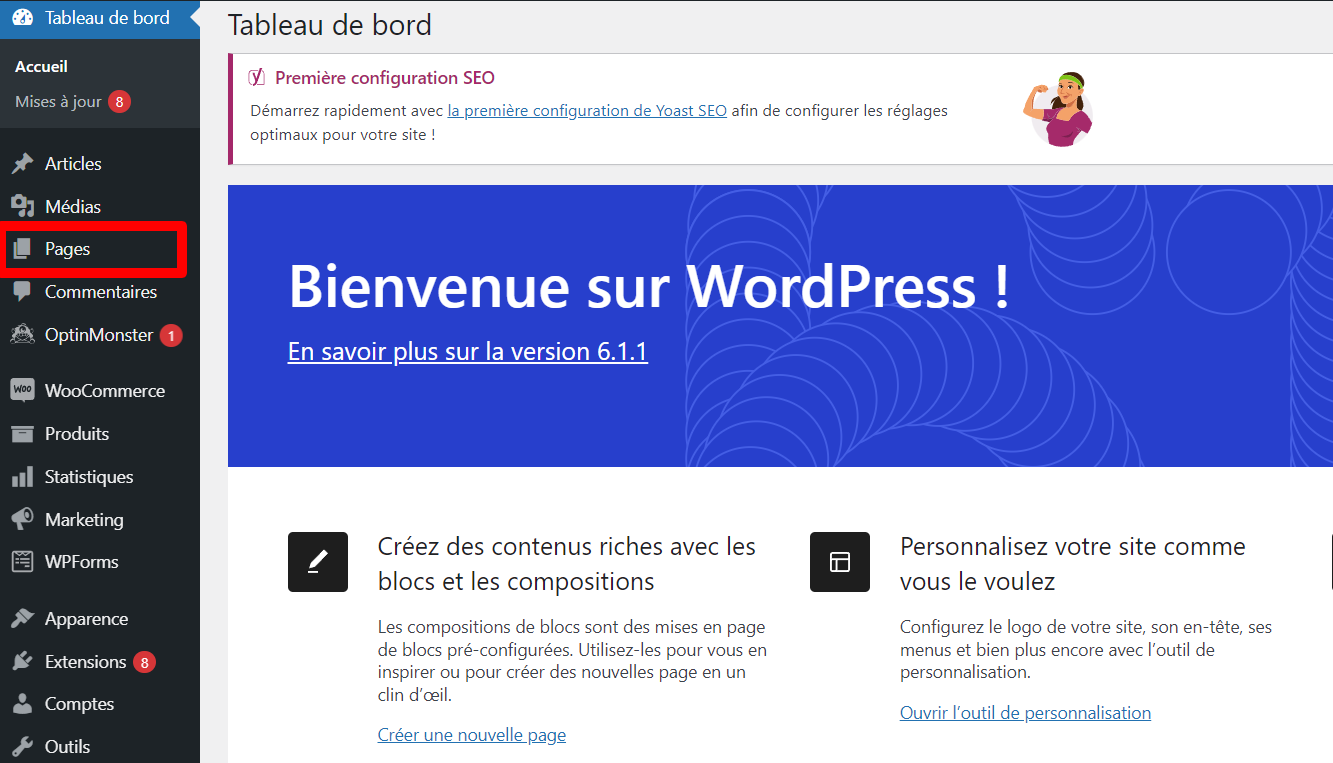Screen dimensions: 1333x763
Task: Click the Statistiques bar chart icon
Action: tap(24, 476)
